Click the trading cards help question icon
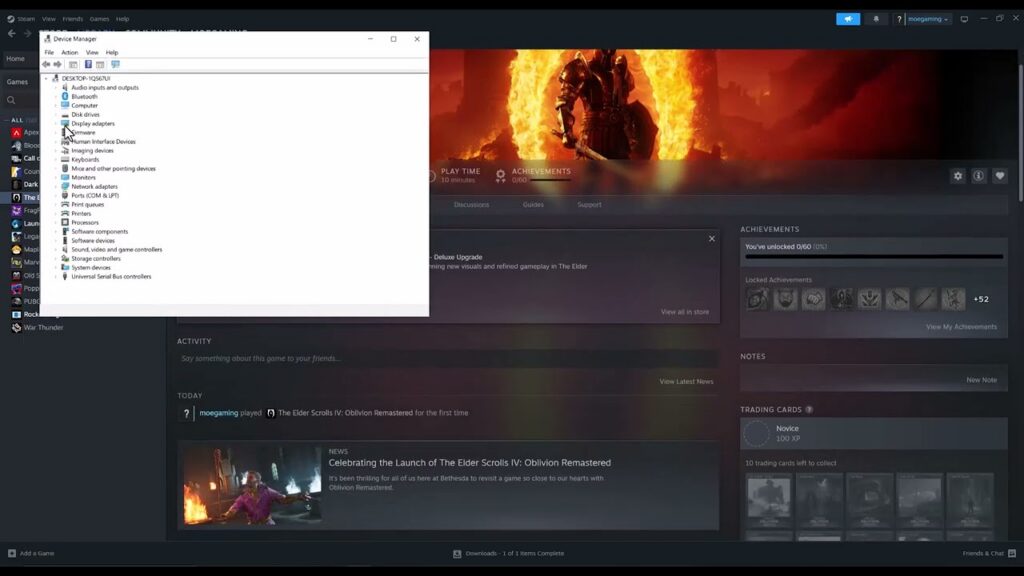The image size is (1024, 576). 809,410
